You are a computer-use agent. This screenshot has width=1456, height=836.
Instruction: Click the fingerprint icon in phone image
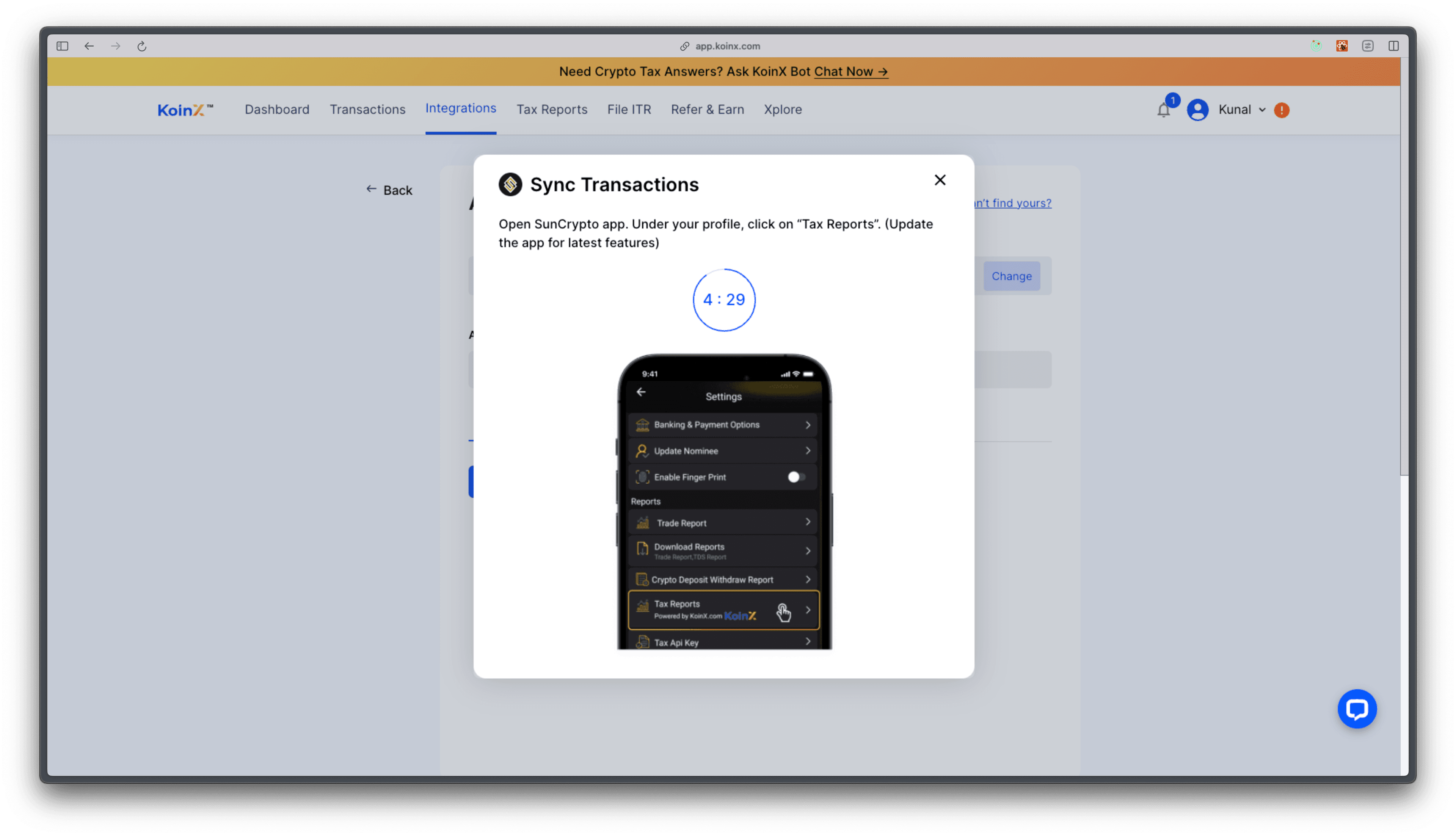pyautogui.click(x=642, y=477)
